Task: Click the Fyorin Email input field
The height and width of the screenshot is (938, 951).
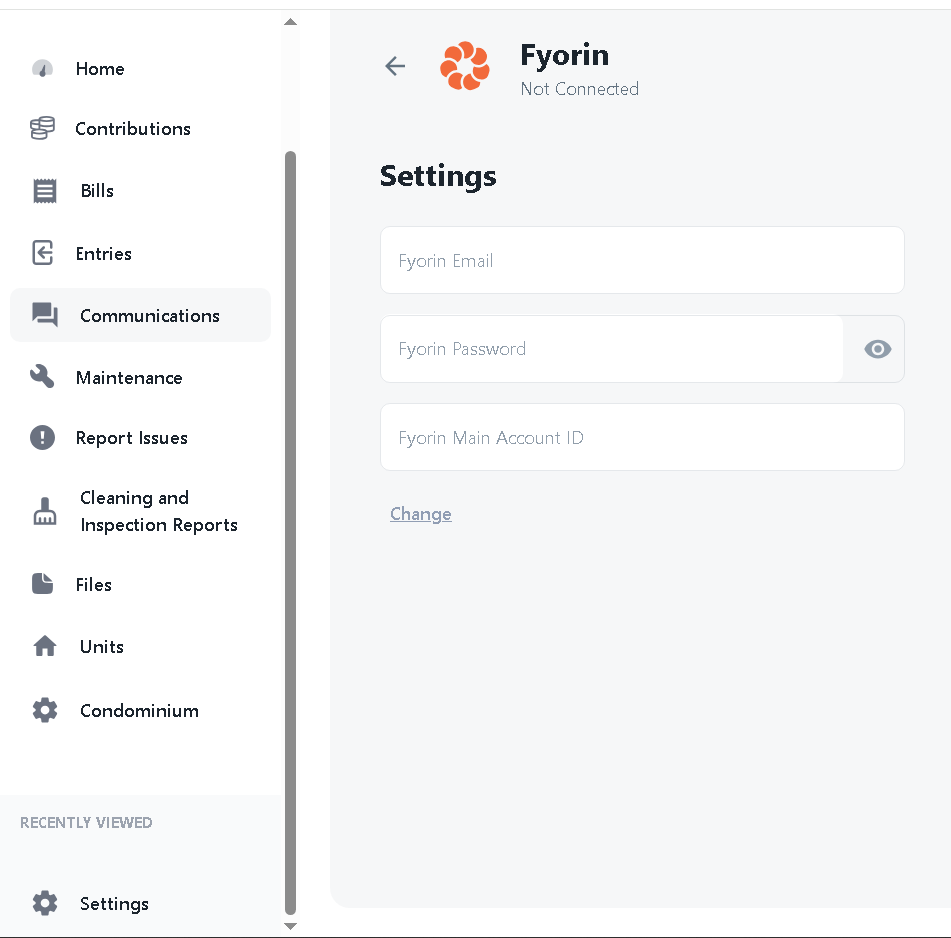Action: (642, 260)
